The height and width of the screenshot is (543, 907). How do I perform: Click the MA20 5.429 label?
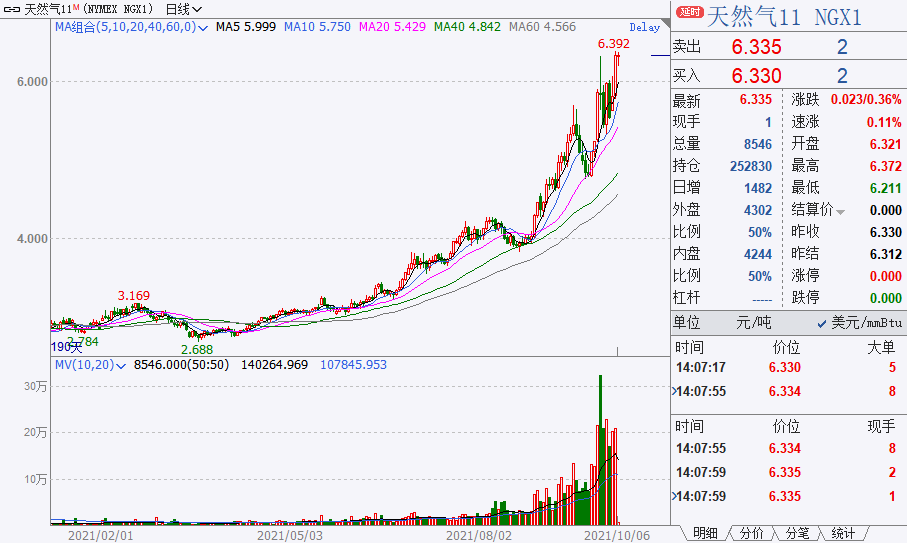click(392, 27)
